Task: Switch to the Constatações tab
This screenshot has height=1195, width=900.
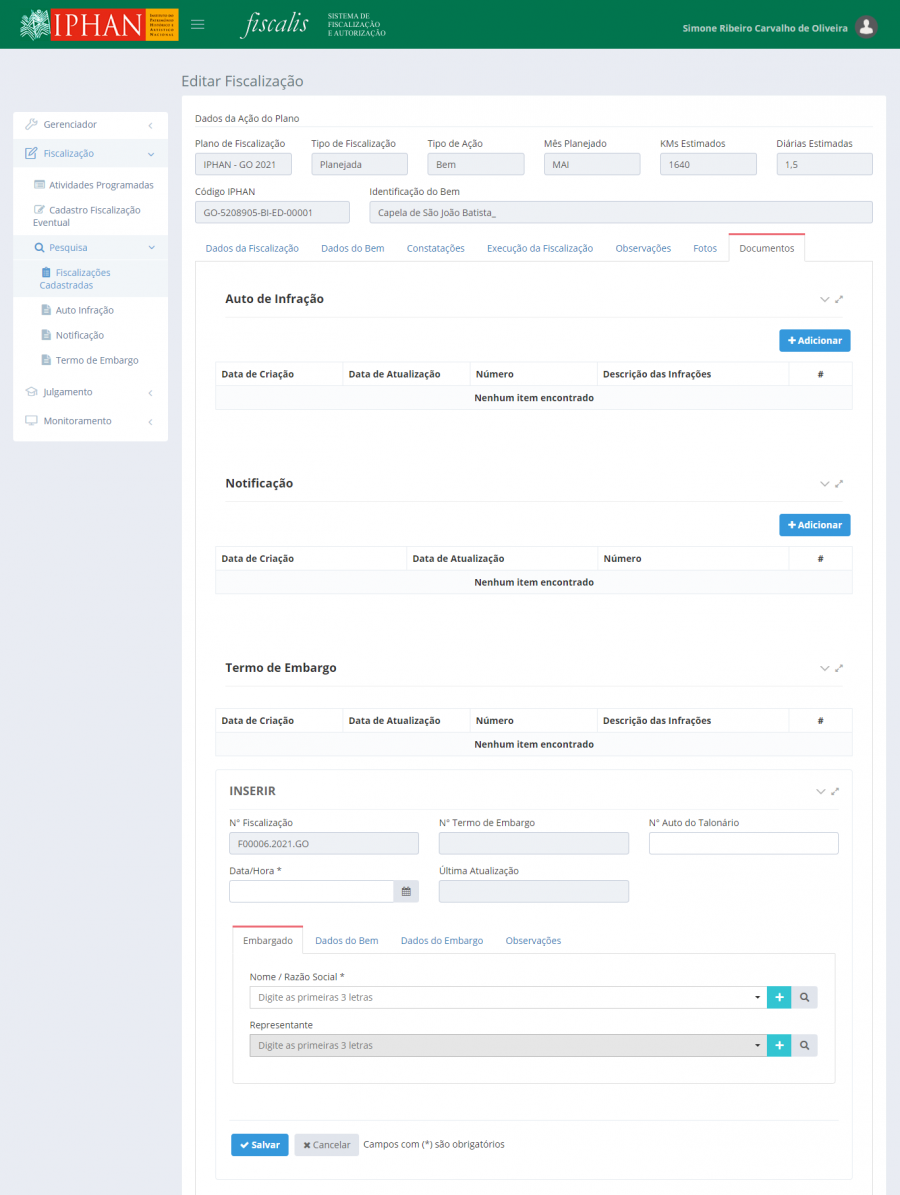Action: click(x=435, y=248)
